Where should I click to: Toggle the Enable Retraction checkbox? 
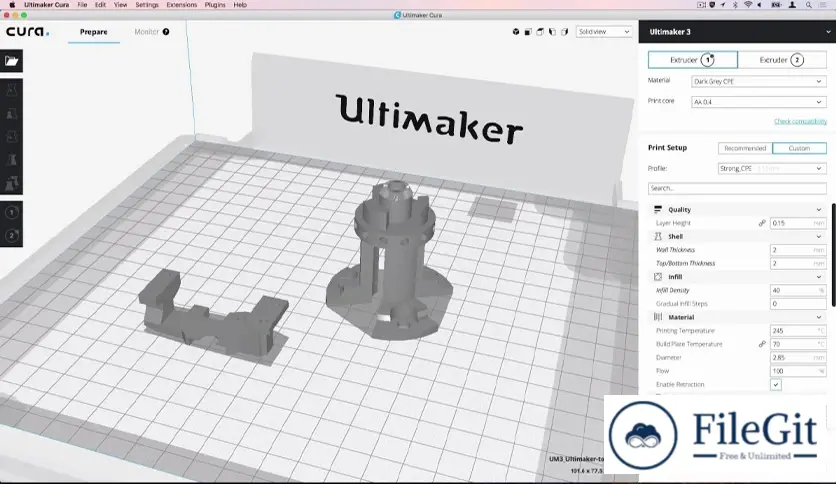pyautogui.click(x=776, y=384)
